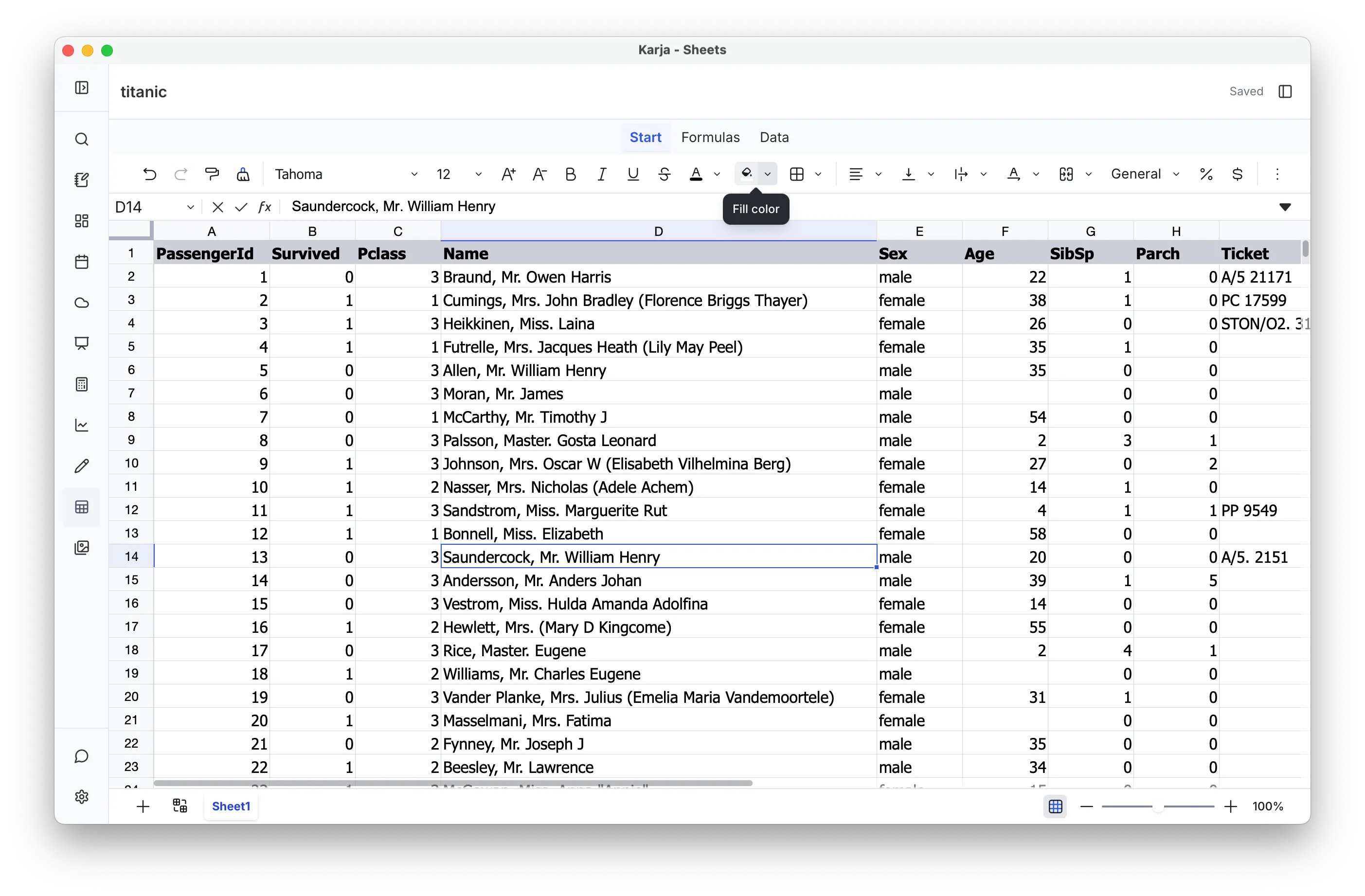Screen dimensions: 1365x896
Task: Click the zoom slider handle
Action: (x=1158, y=806)
